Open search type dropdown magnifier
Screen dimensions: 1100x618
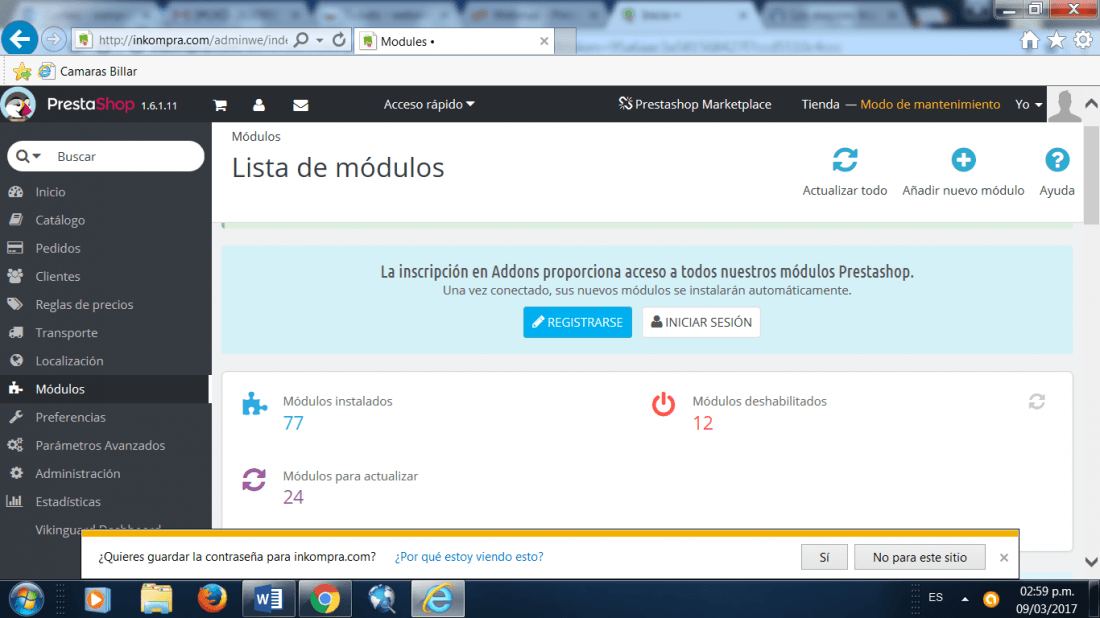tap(28, 156)
